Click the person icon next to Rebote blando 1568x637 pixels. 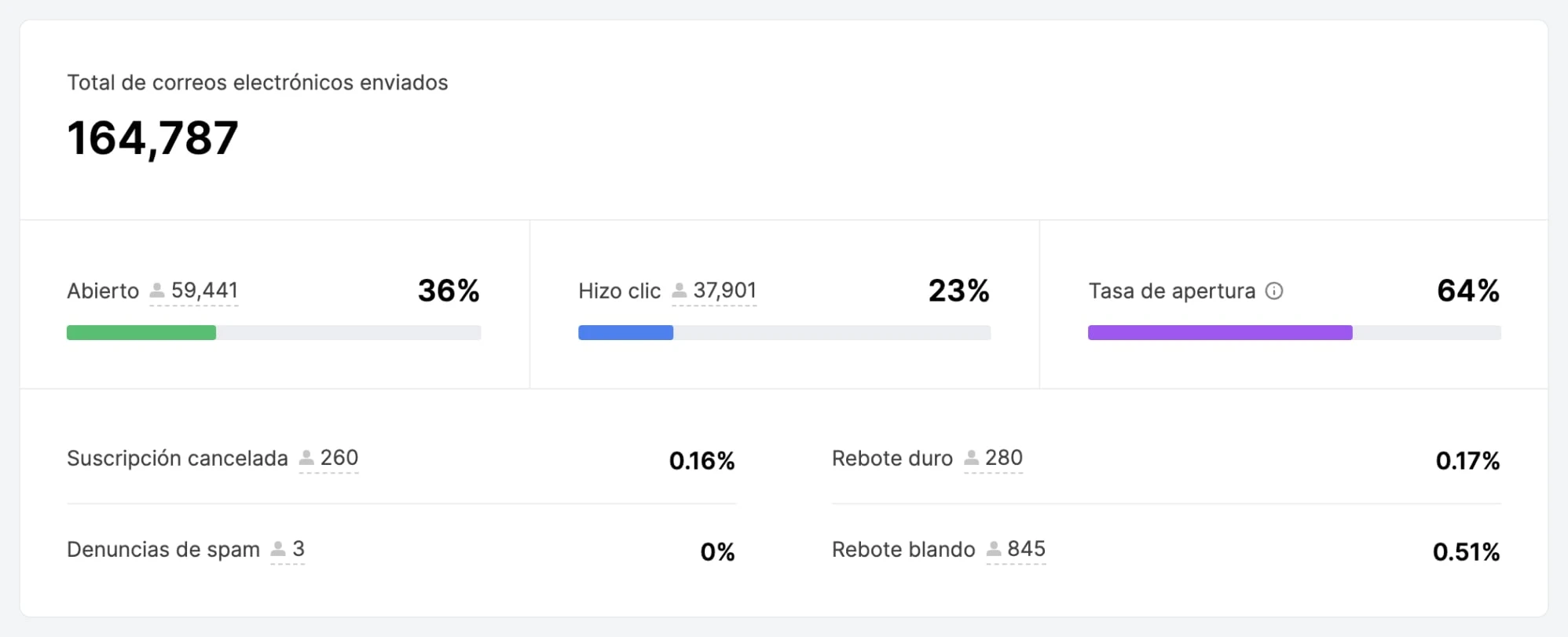[994, 548]
